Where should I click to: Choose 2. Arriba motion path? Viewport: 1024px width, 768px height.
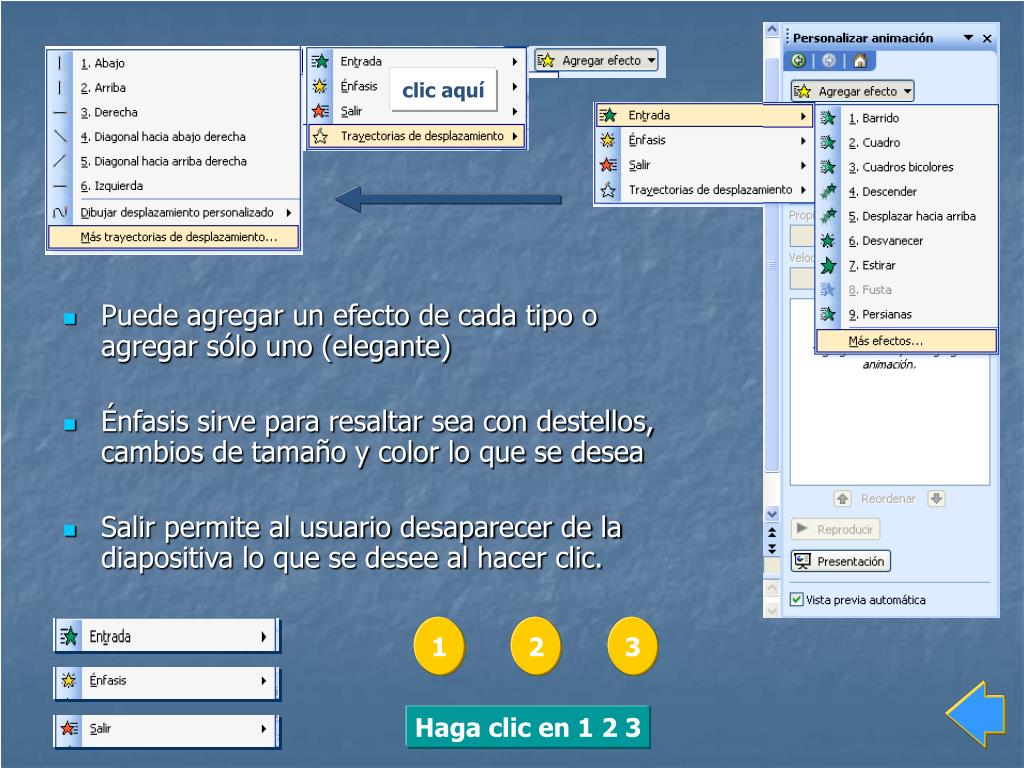click(103, 88)
